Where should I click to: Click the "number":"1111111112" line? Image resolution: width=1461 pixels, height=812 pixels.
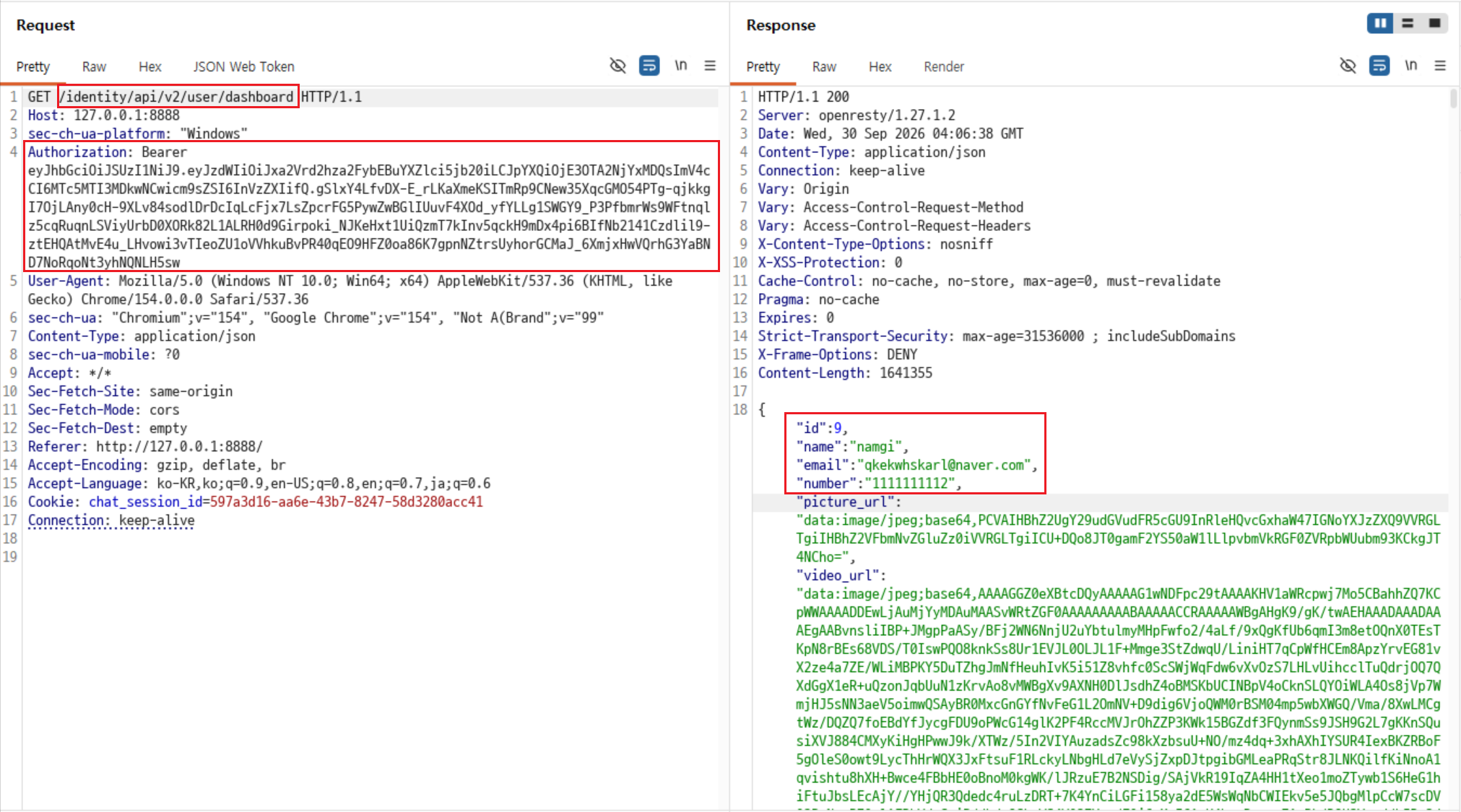879,484
